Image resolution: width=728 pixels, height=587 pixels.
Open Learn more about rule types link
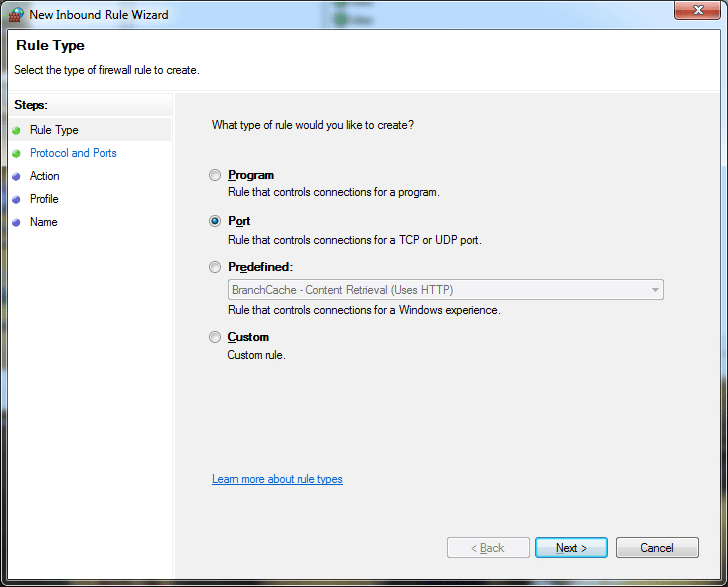[x=277, y=479]
